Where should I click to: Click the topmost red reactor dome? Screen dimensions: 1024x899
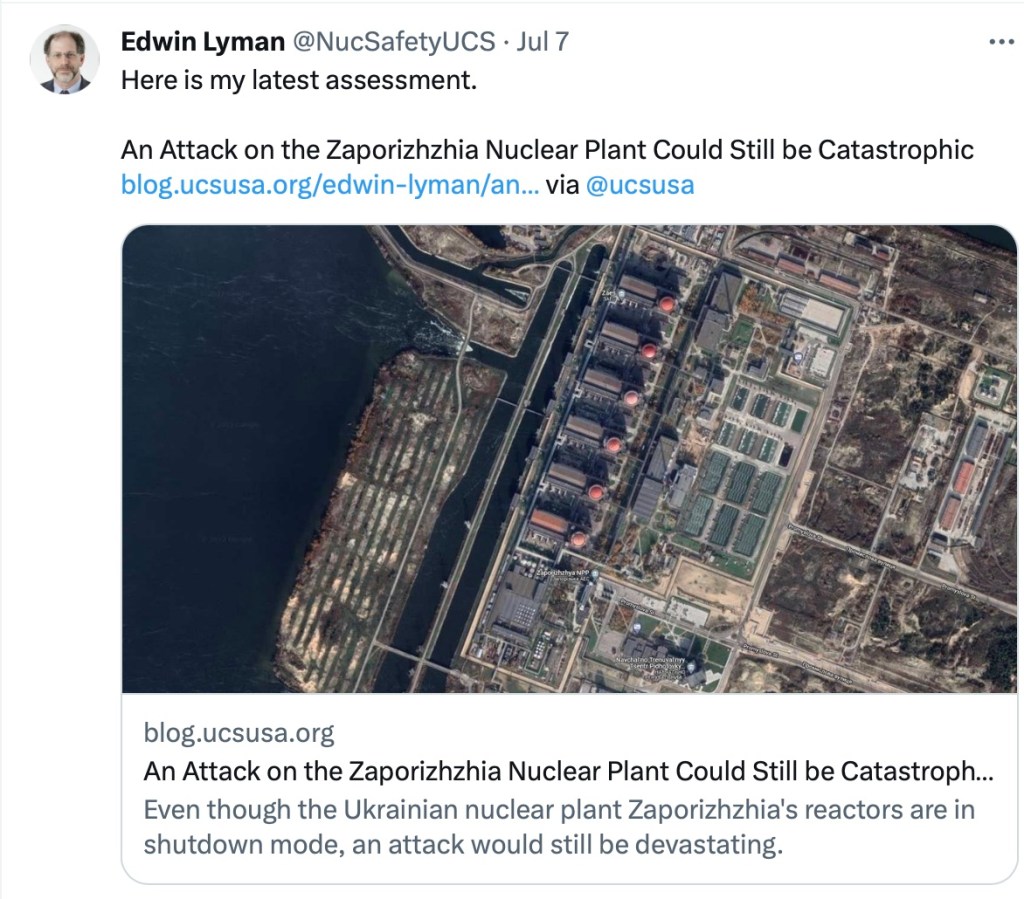click(665, 303)
